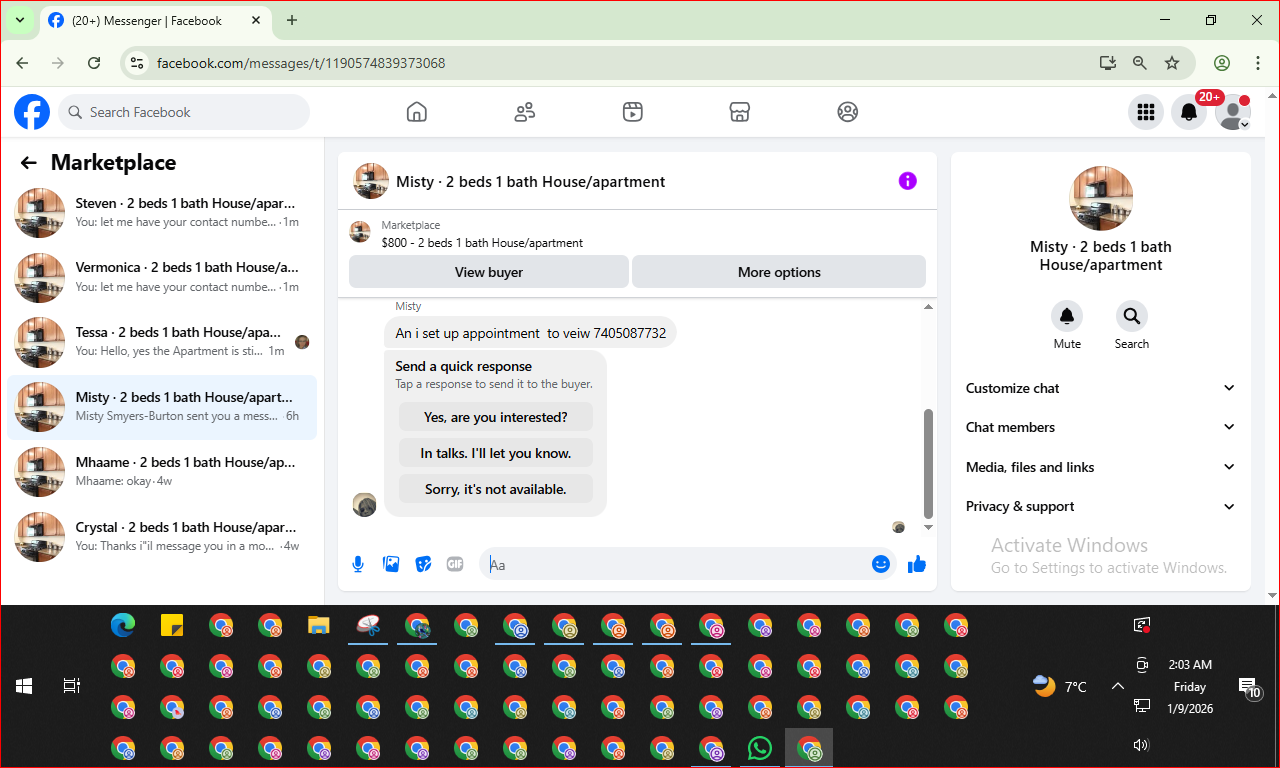Click the browser address bar URL

point(301,63)
